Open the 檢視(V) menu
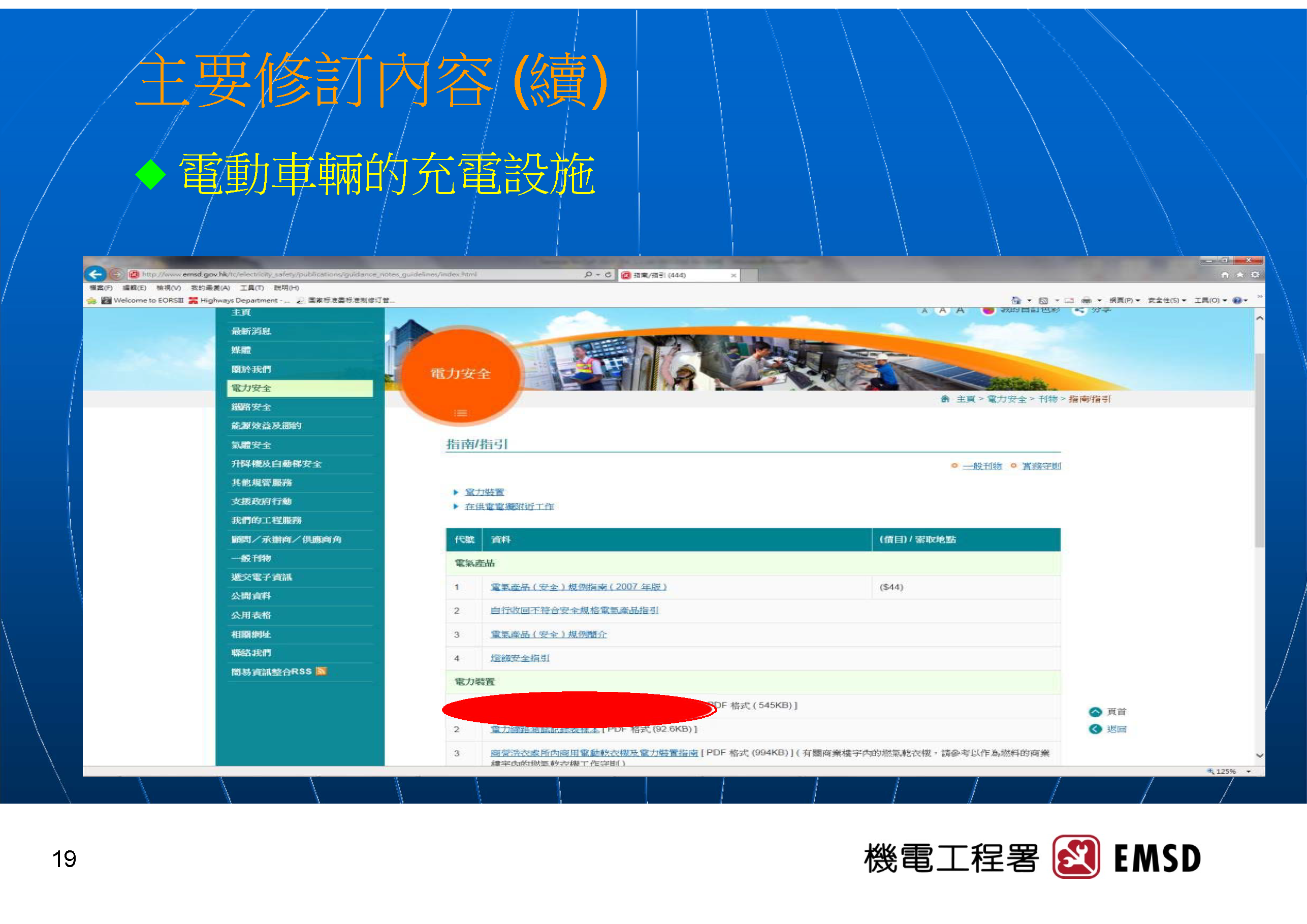 (169, 288)
